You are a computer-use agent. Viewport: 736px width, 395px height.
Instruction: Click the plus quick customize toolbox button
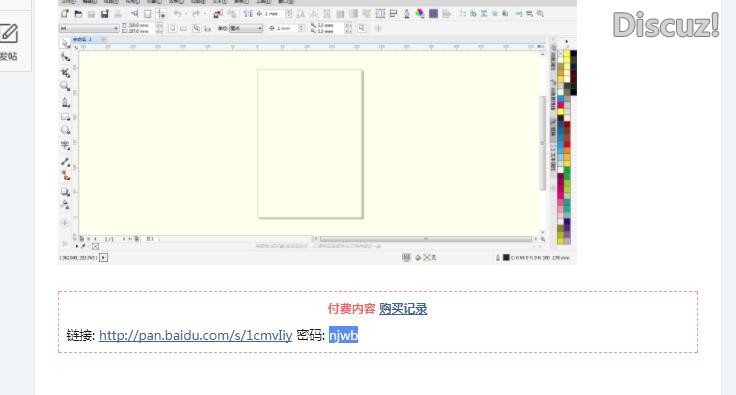coord(65,223)
